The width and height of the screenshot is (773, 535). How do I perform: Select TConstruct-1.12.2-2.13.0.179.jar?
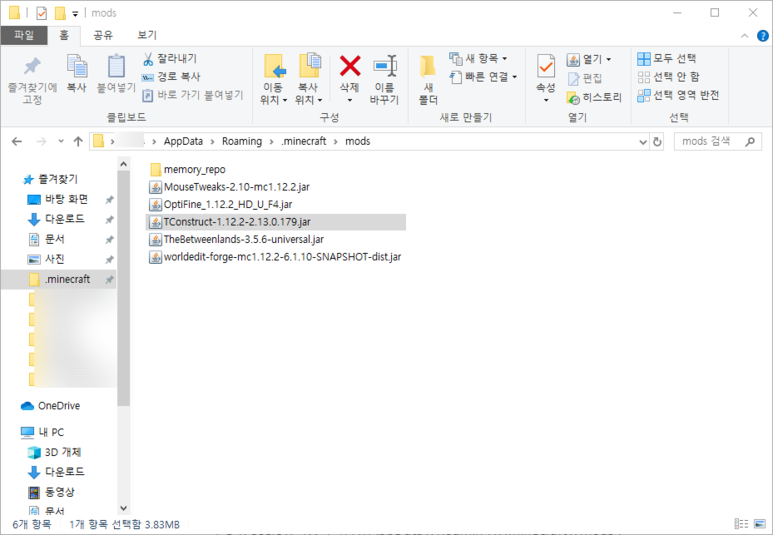[x=276, y=222]
